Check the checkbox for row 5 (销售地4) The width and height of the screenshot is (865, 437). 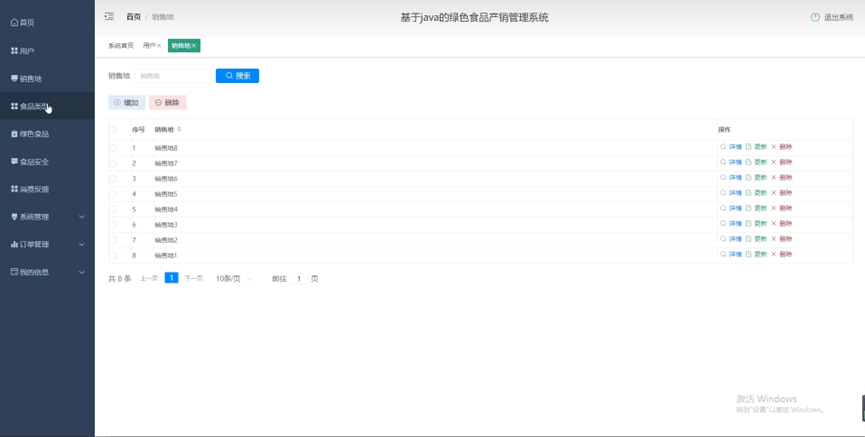(x=113, y=210)
